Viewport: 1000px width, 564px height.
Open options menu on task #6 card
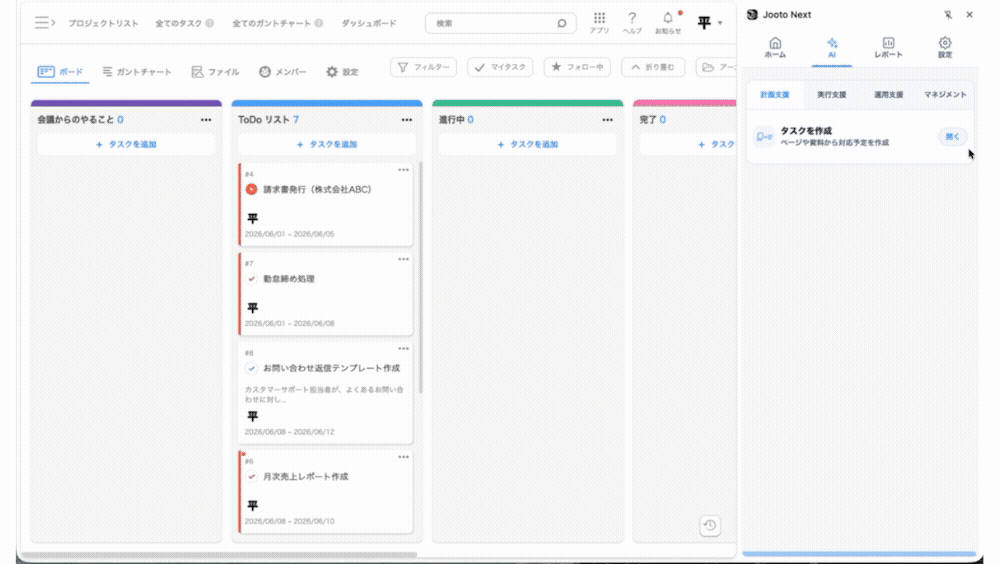404,457
